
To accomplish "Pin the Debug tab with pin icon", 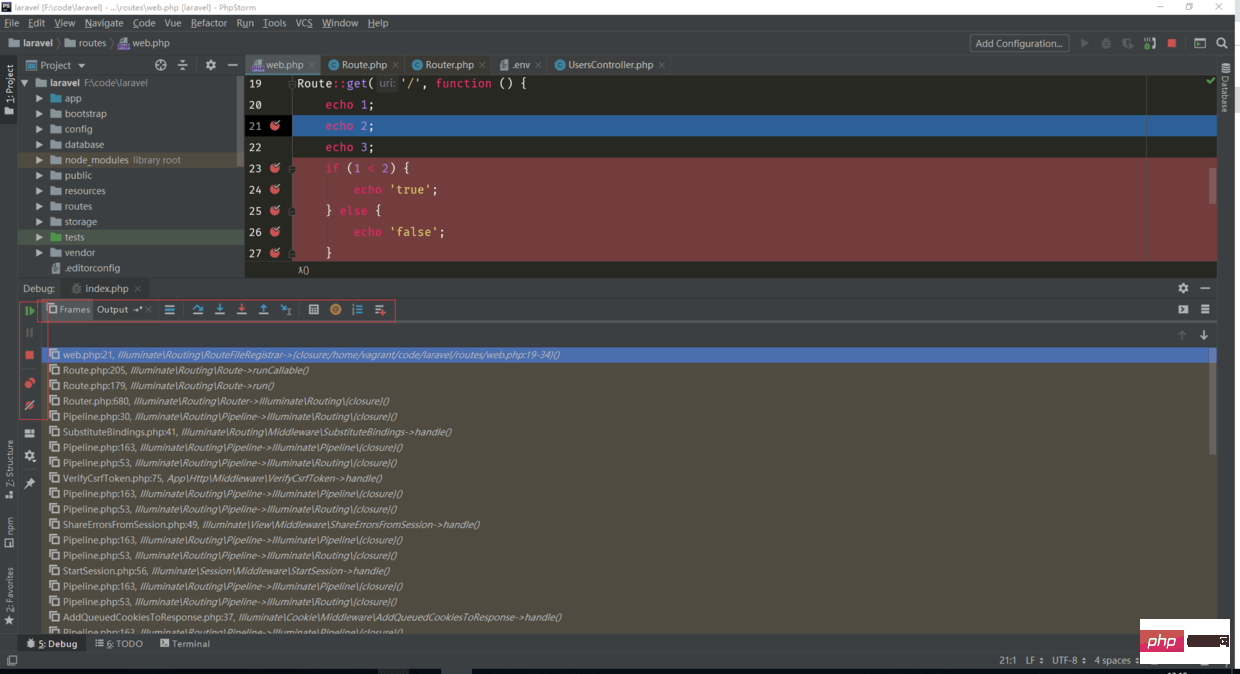I will coord(29,483).
